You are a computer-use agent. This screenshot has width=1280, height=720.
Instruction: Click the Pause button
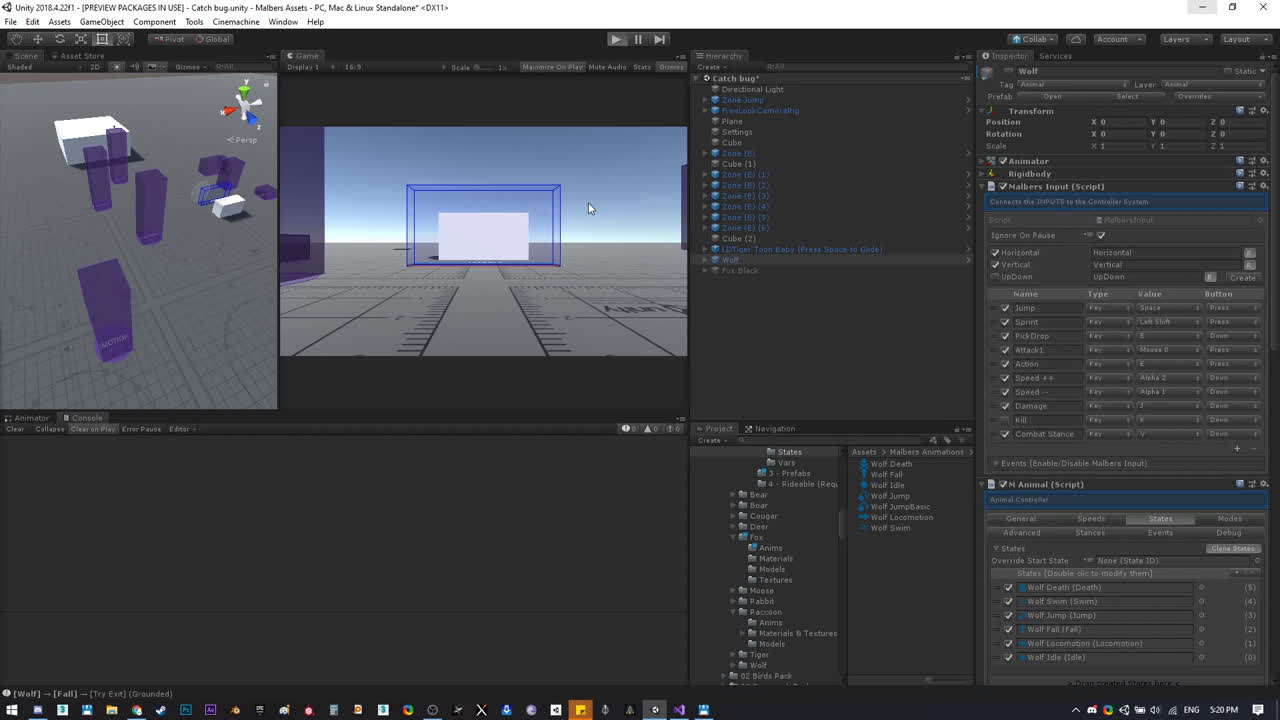[638, 39]
